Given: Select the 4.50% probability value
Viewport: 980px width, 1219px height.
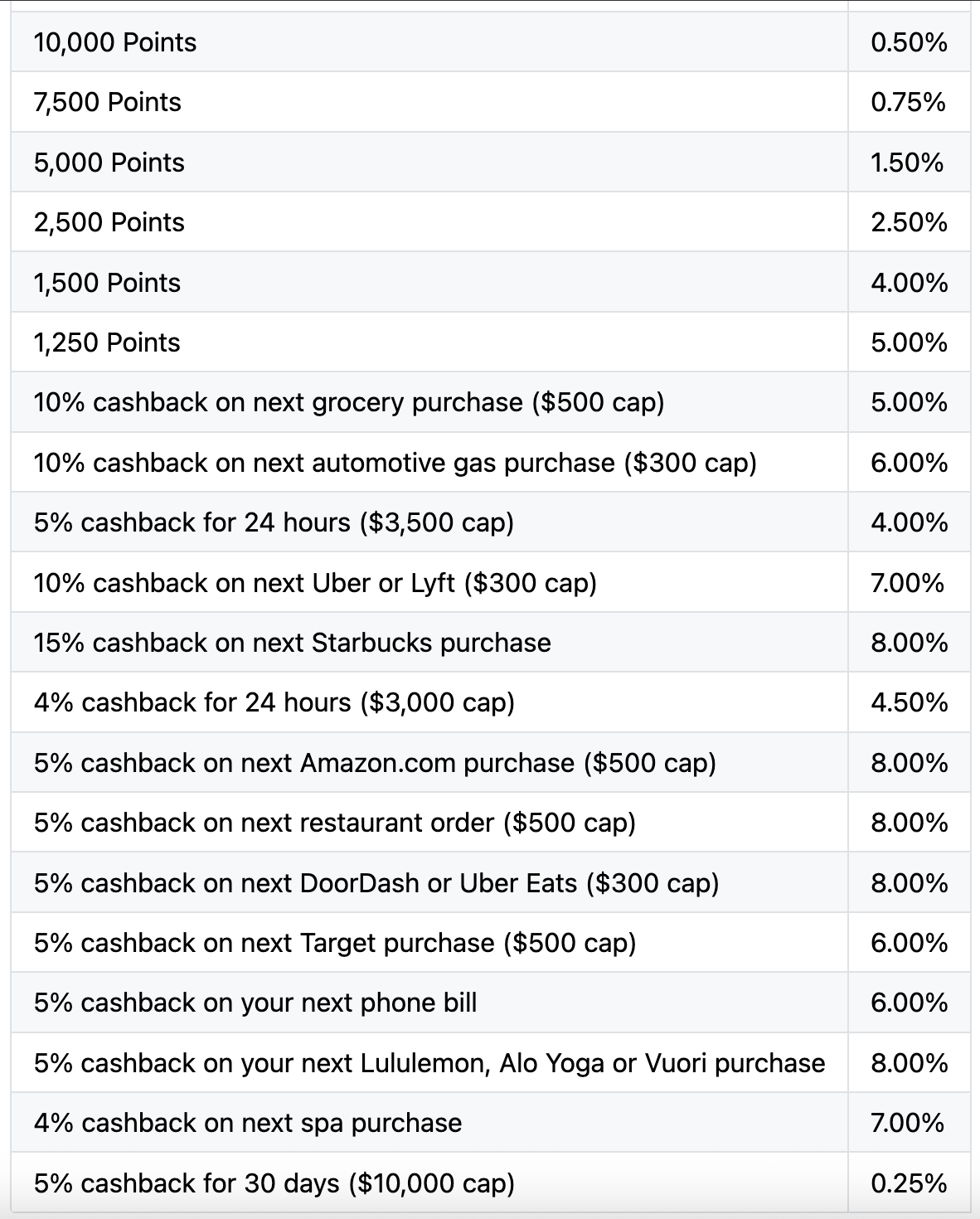Looking at the screenshot, I should click(x=909, y=702).
